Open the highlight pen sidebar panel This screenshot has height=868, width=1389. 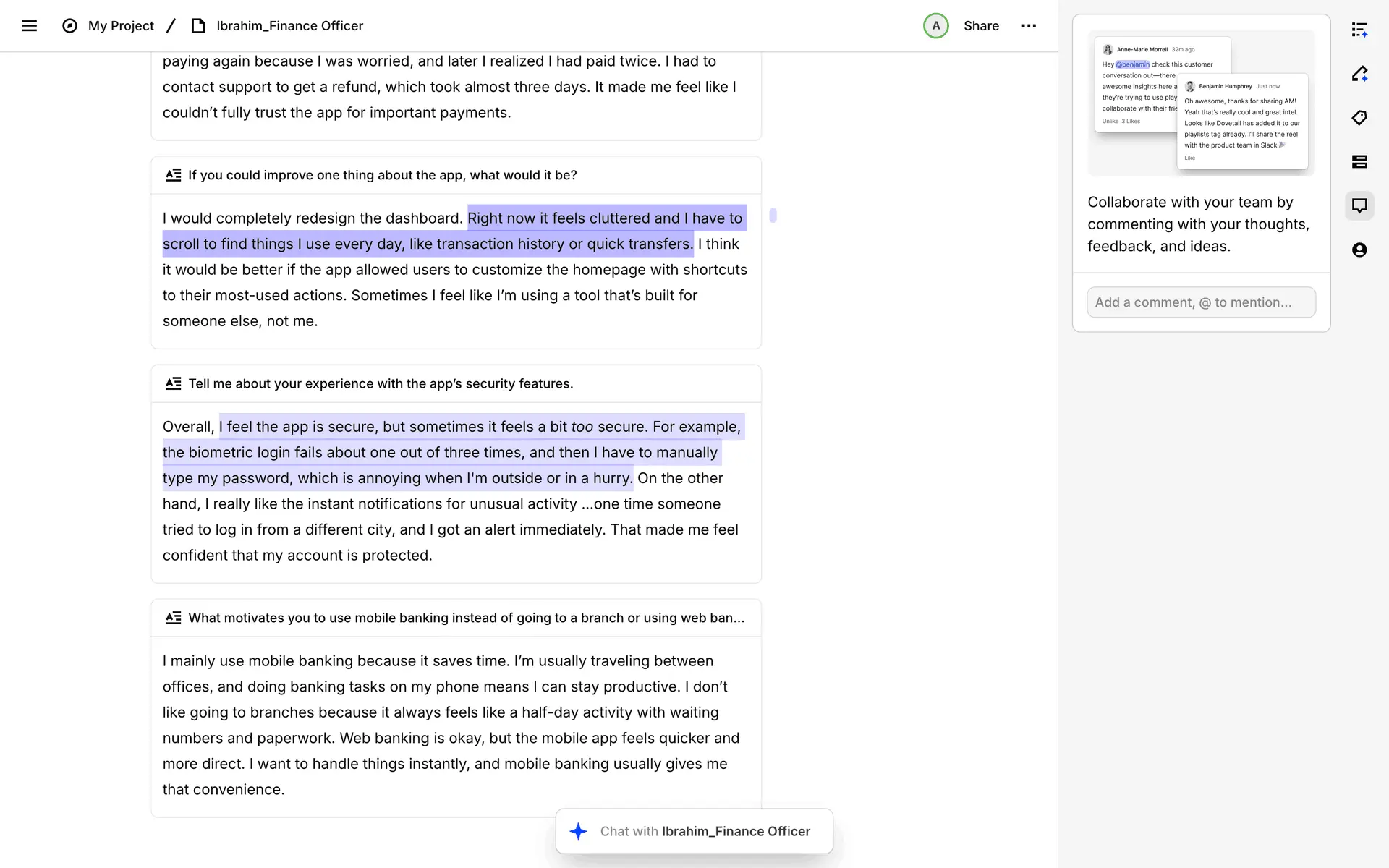tap(1359, 74)
